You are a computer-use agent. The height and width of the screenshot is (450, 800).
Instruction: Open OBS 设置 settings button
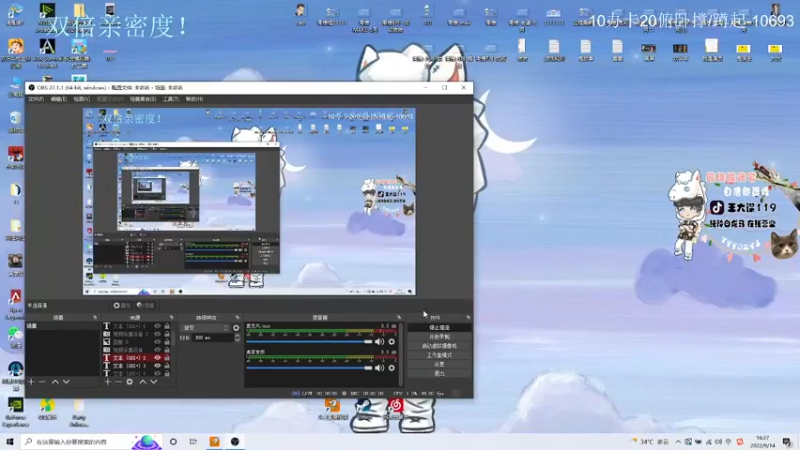(x=439, y=364)
